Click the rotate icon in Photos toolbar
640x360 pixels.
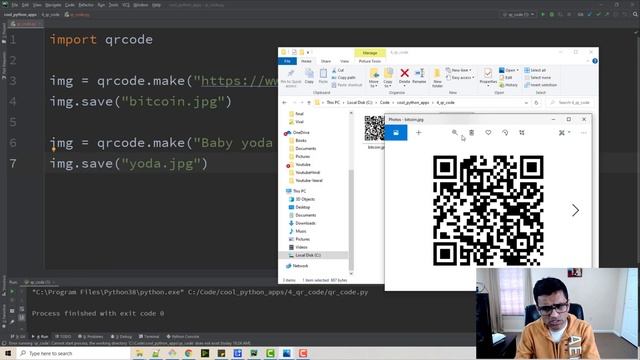[x=505, y=133]
